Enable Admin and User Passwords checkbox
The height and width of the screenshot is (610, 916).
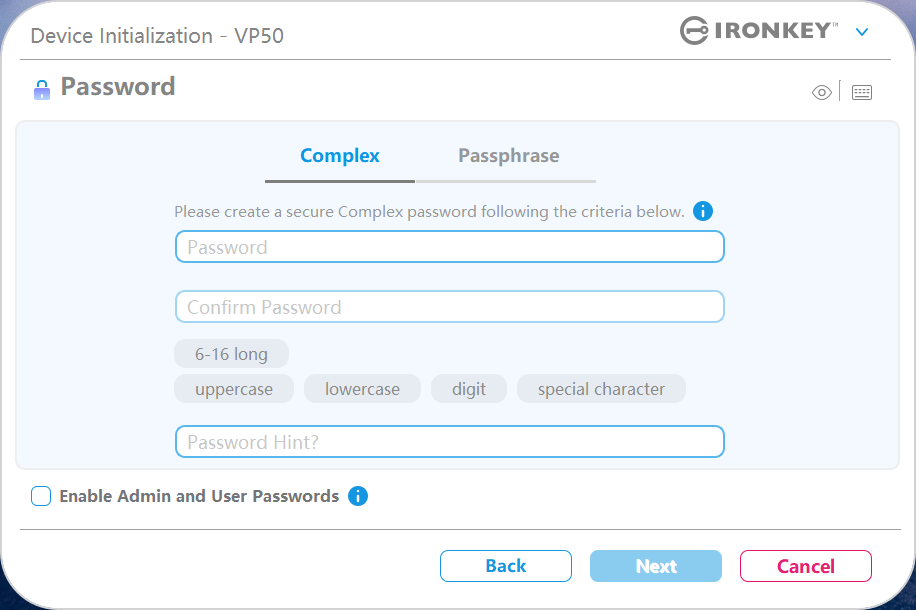pyautogui.click(x=41, y=496)
